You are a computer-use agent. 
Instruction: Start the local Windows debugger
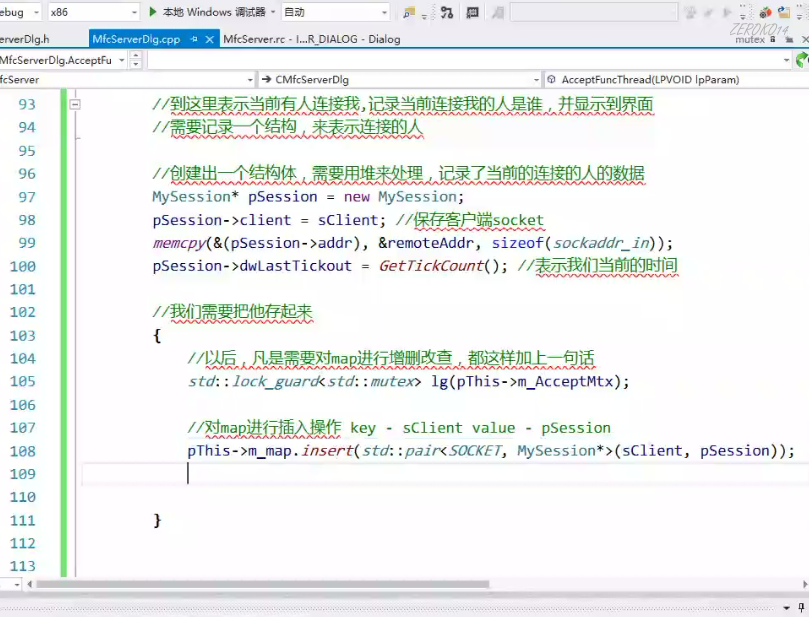point(208,12)
